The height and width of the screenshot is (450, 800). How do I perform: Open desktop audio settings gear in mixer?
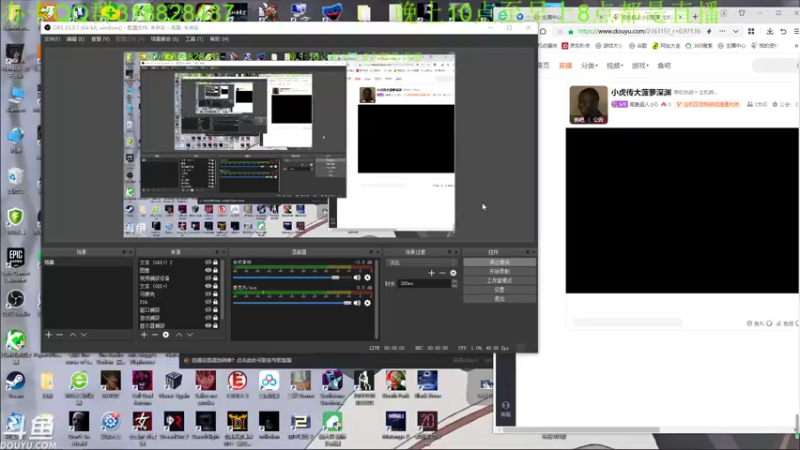pos(367,278)
